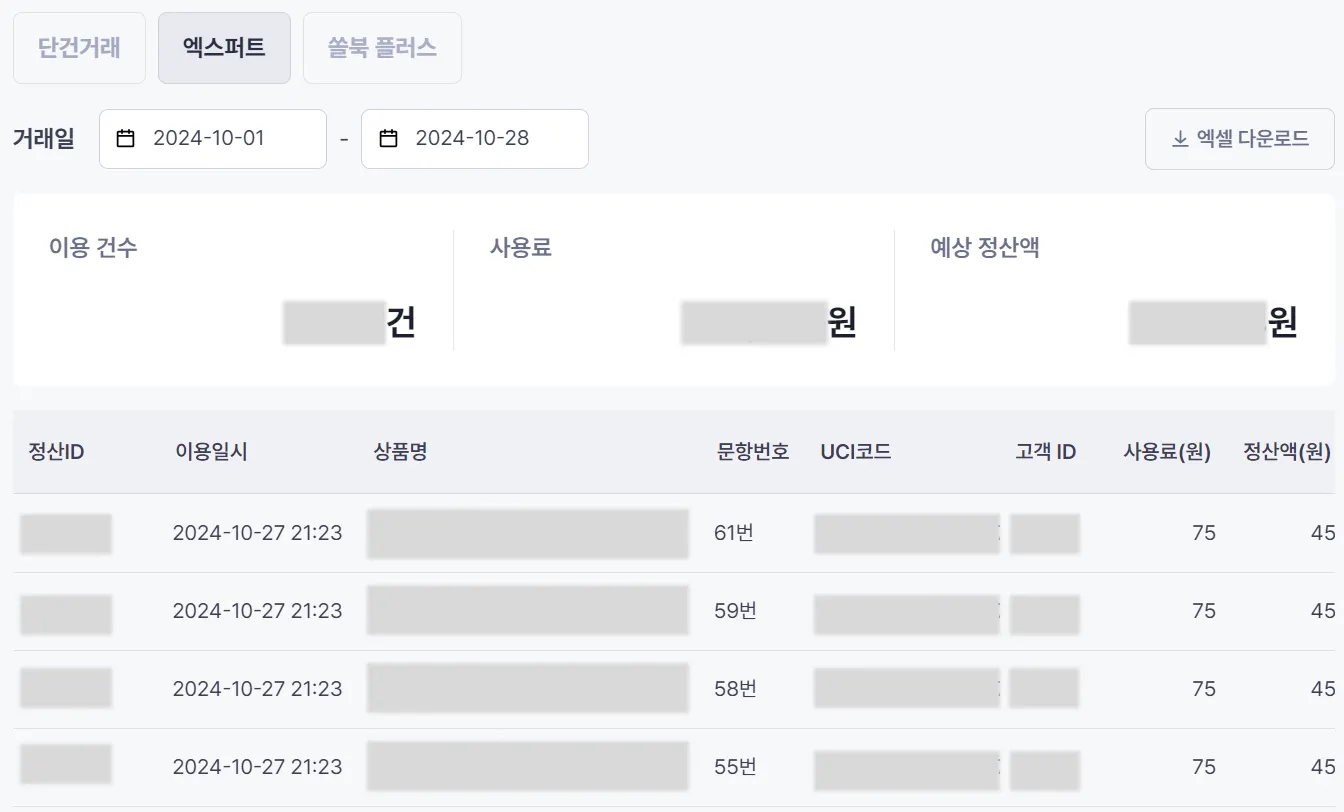Open the start date field 2024-10-01
Viewport: 1344px width, 812px height.
213,139
